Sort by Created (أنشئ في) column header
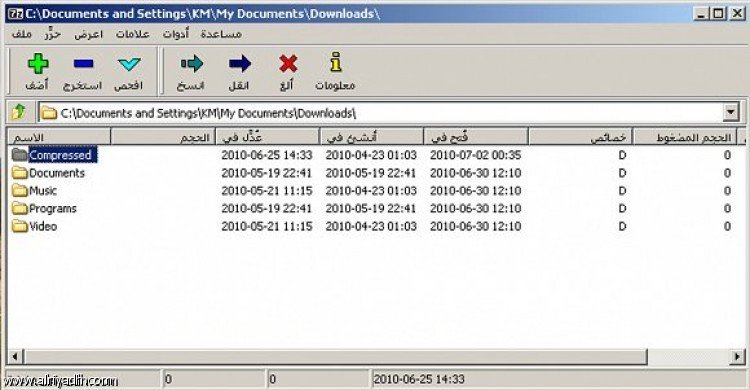This screenshot has height=390, width=750. [372, 137]
